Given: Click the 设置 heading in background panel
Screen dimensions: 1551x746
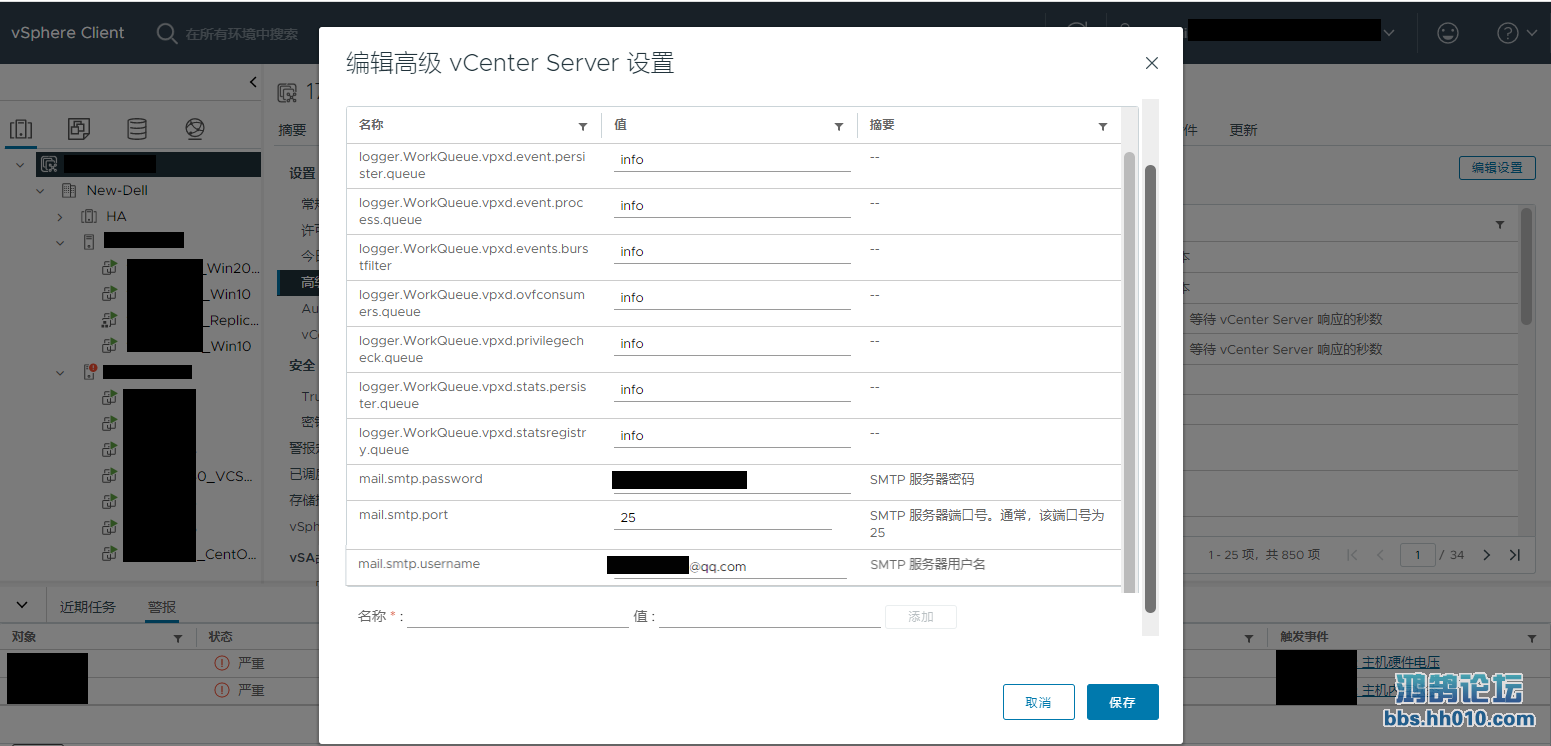Looking at the screenshot, I should pos(302,173).
